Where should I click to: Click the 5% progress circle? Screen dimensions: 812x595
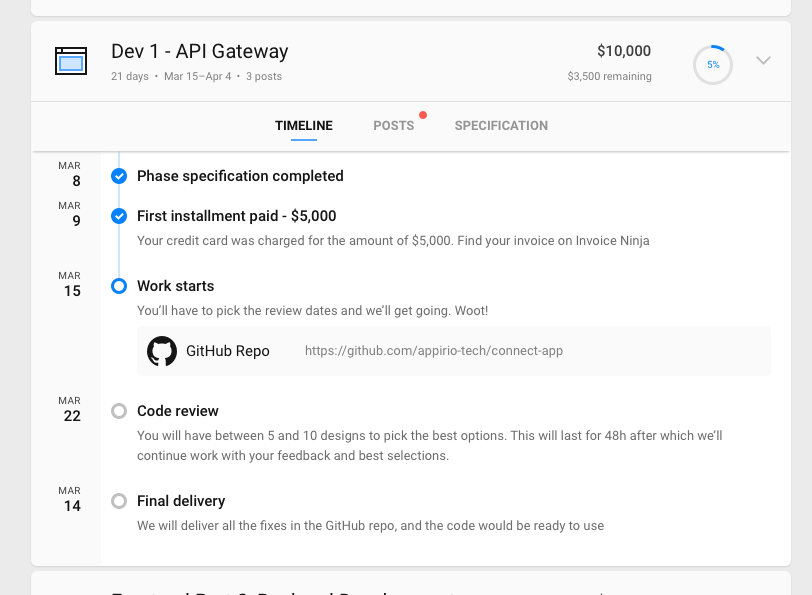coord(713,65)
